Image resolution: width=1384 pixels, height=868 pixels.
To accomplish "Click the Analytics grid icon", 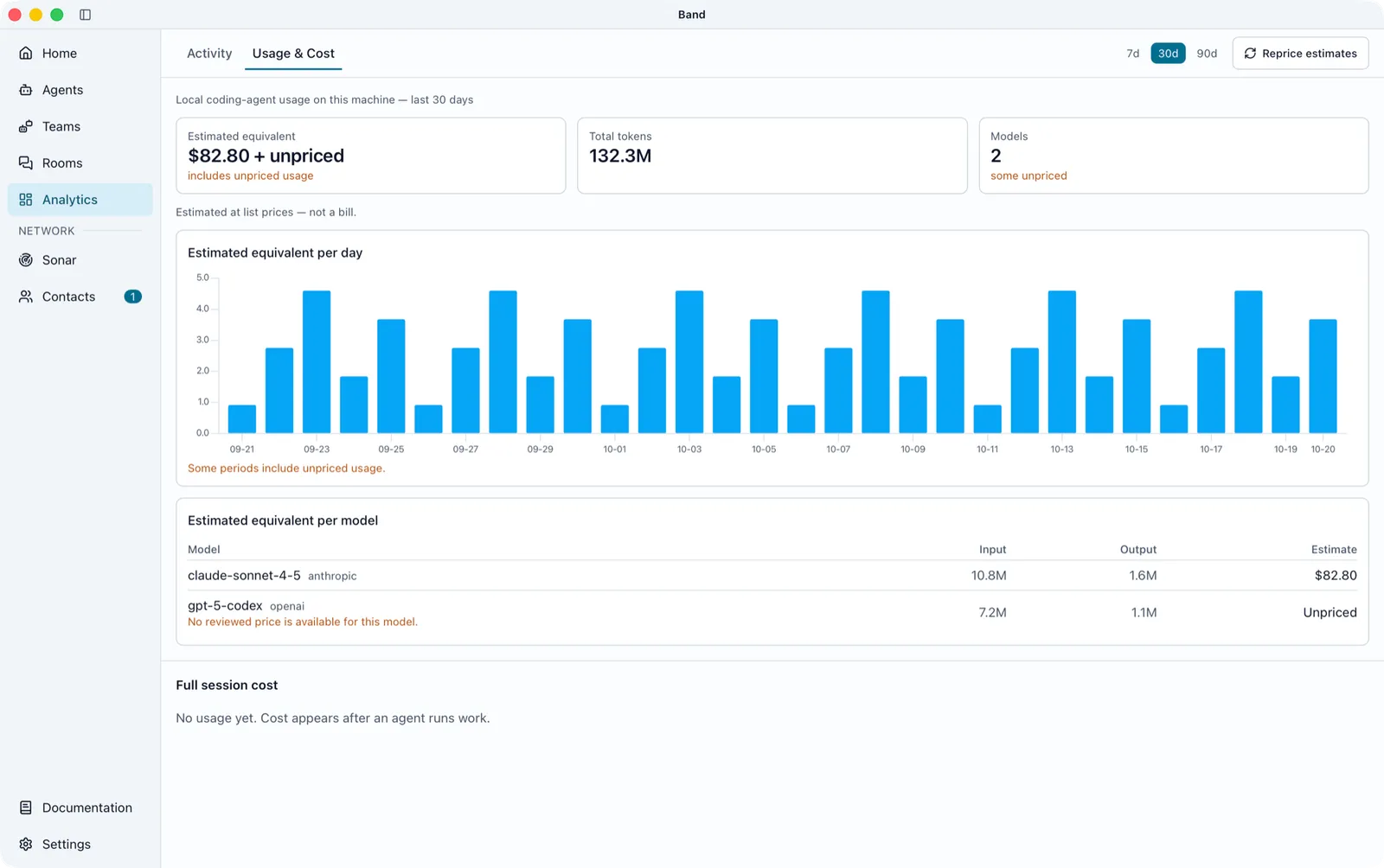I will click(x=26, y=200).
